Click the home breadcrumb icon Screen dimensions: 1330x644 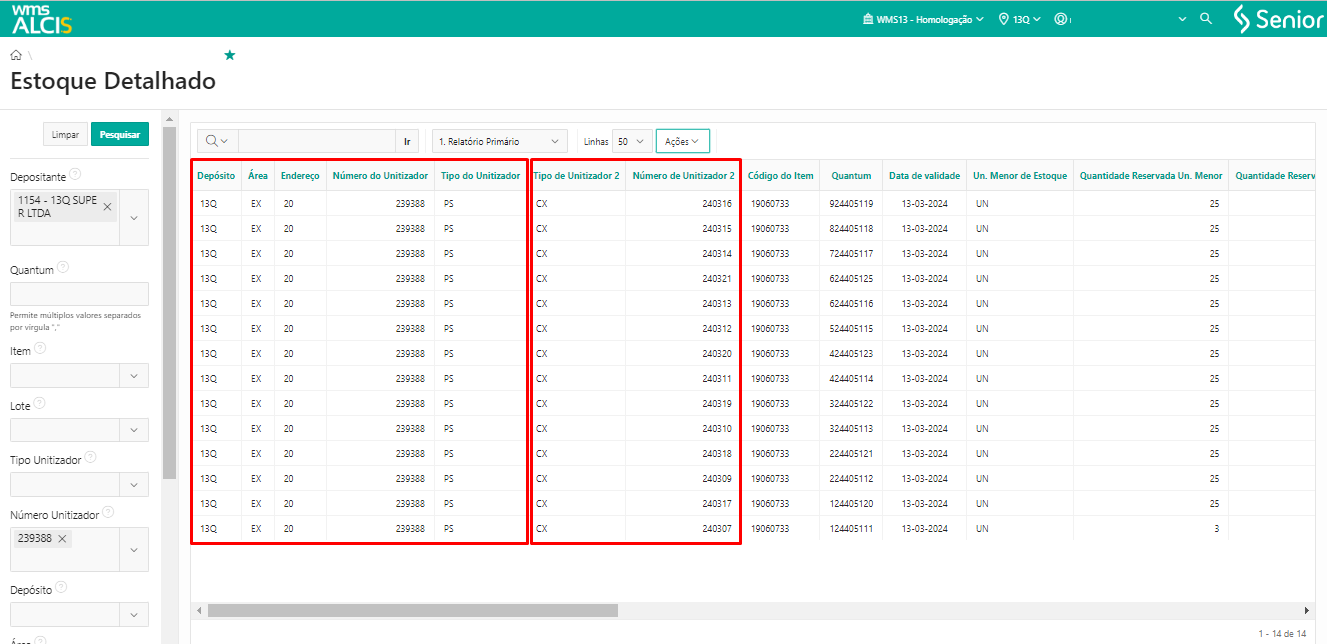tap(16, 55)
